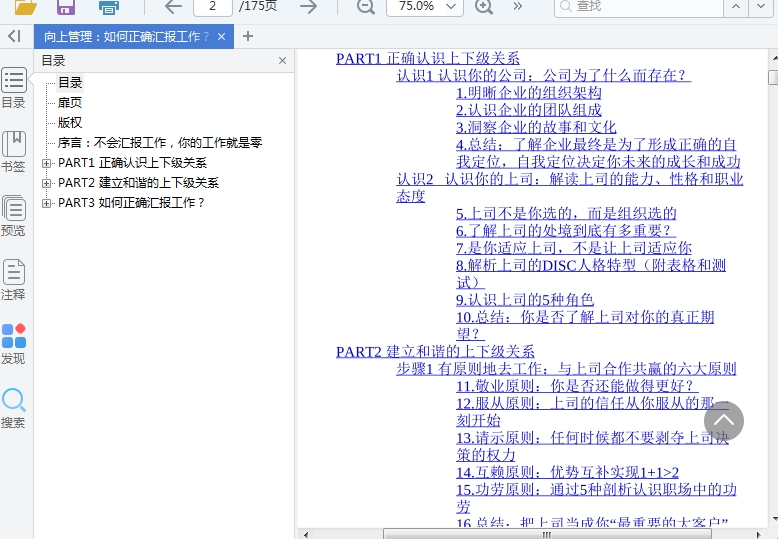
Task: Select 序言 entry in the outline tree
Action: (x=160, y=142)
